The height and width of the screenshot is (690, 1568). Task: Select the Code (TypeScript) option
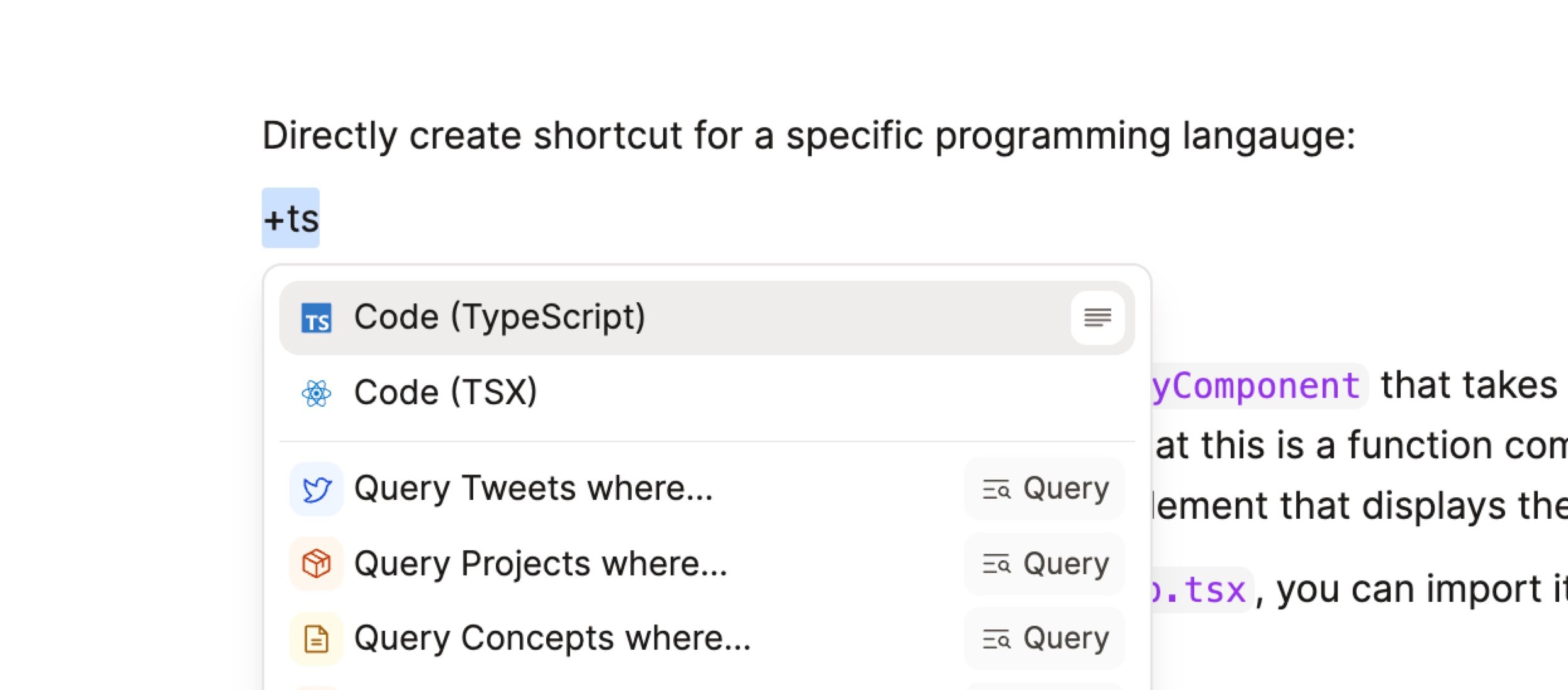pos(500,317)
